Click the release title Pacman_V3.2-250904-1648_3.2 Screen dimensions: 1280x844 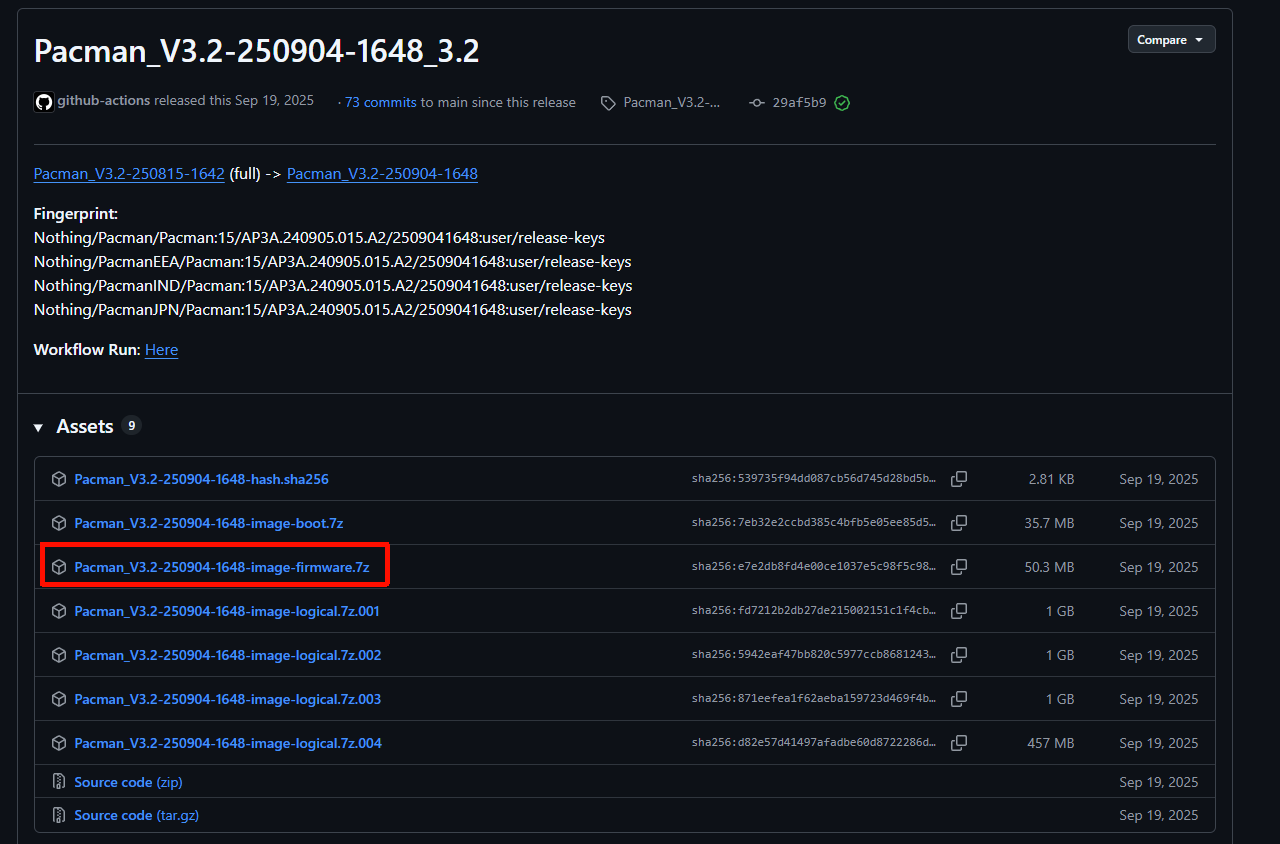click(257, 51)
